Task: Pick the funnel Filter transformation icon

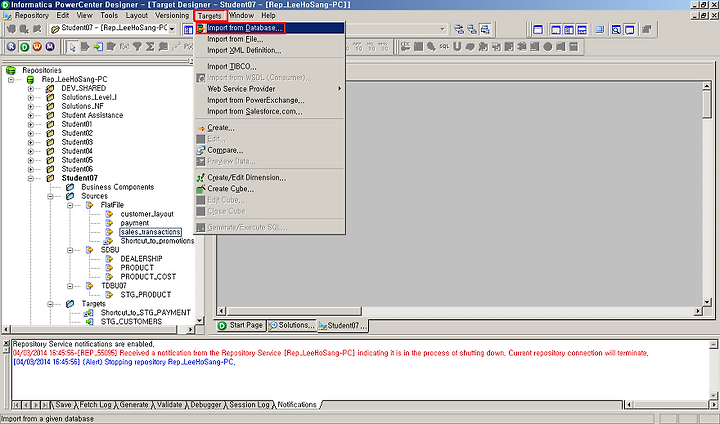Action: pyautogui.click(x=137, y=47)
